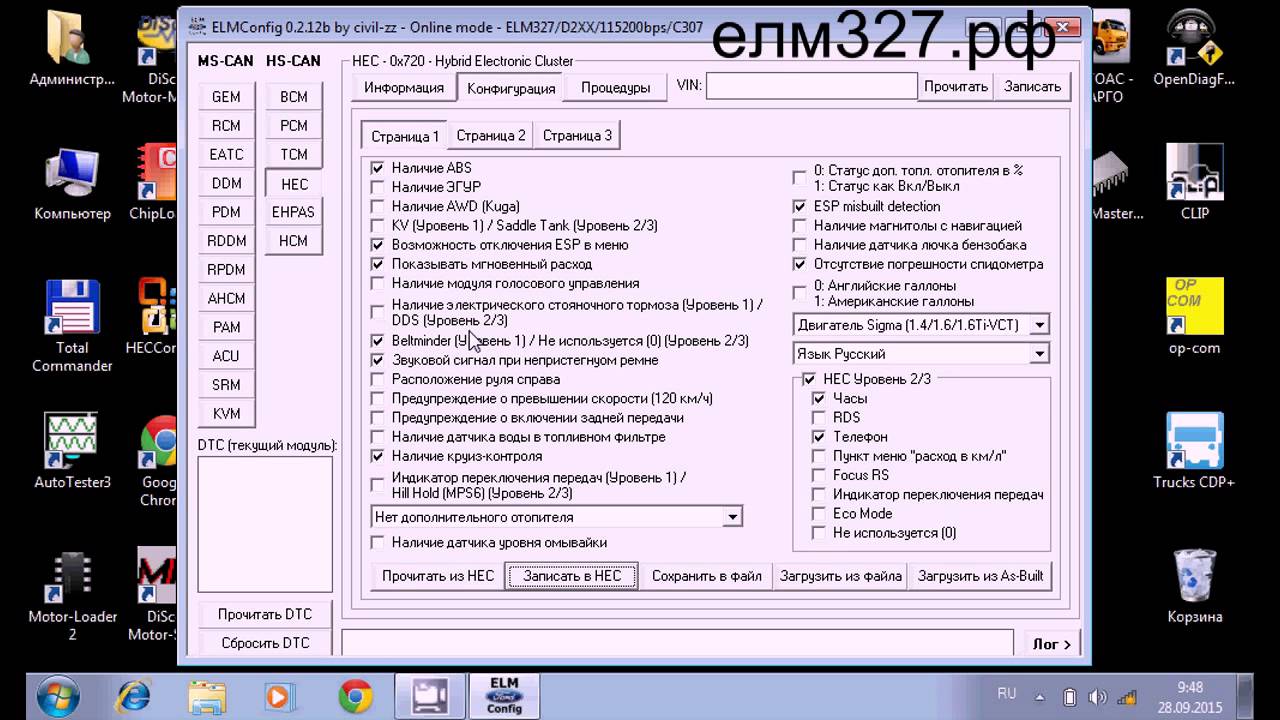Toggle the Телефон checkbox
The image size is (1280, 720).
pos(819,437)
